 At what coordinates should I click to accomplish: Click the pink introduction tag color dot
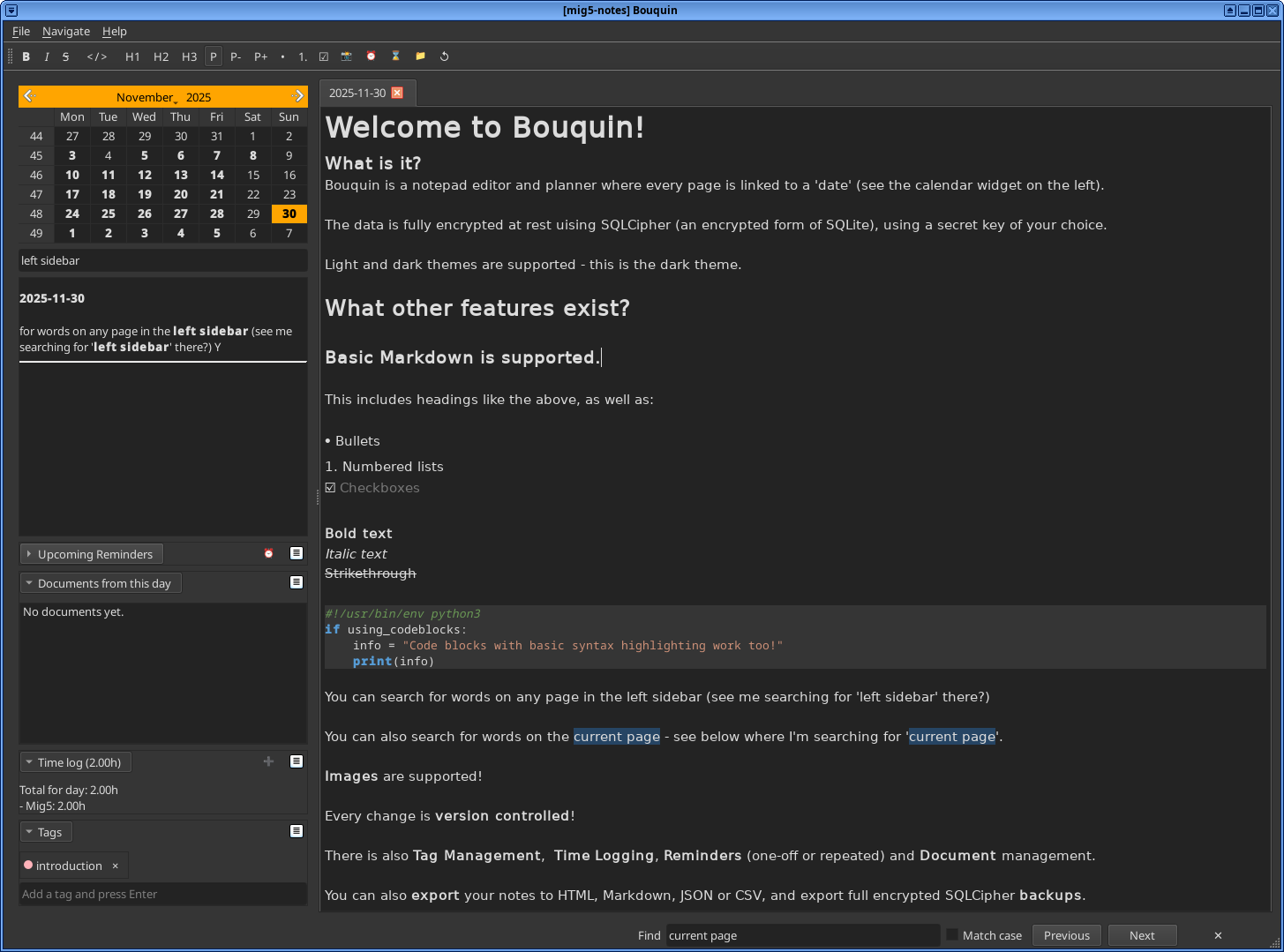point(28,866)
